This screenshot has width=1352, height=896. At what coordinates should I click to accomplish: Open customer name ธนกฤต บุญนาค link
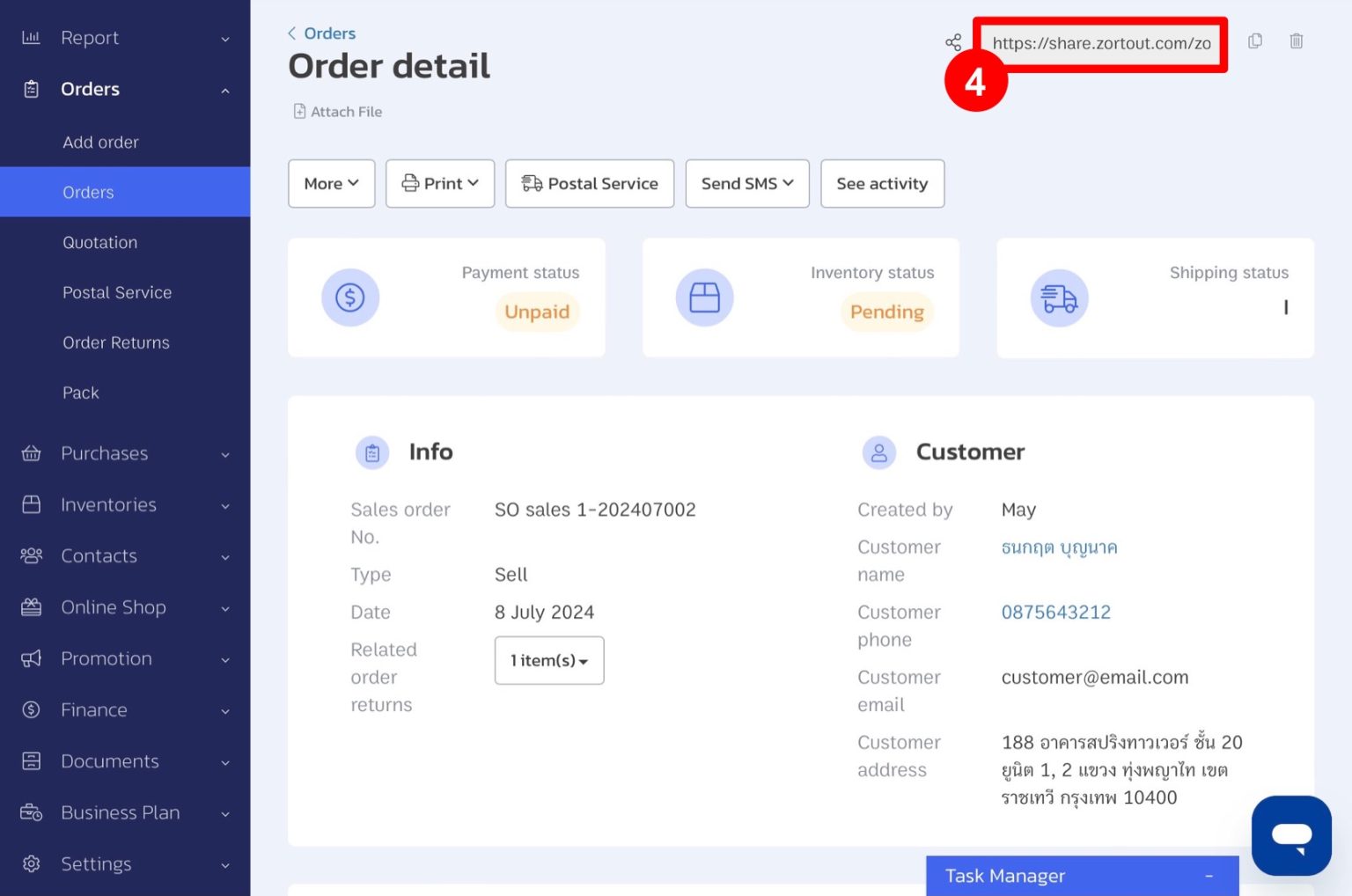1058,547
